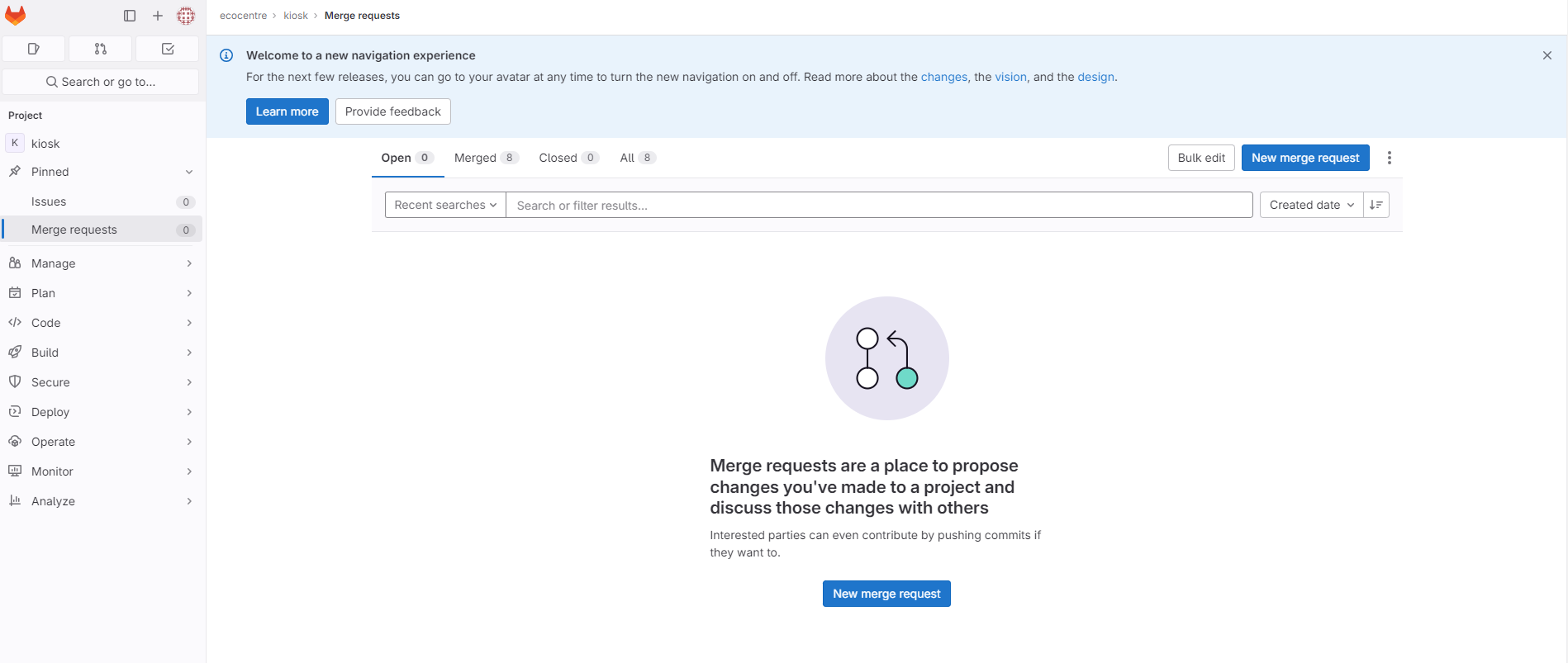Switch to the Merged tab
The width and height of the screenshot is (1568, 663).
(x=487, y=158)
